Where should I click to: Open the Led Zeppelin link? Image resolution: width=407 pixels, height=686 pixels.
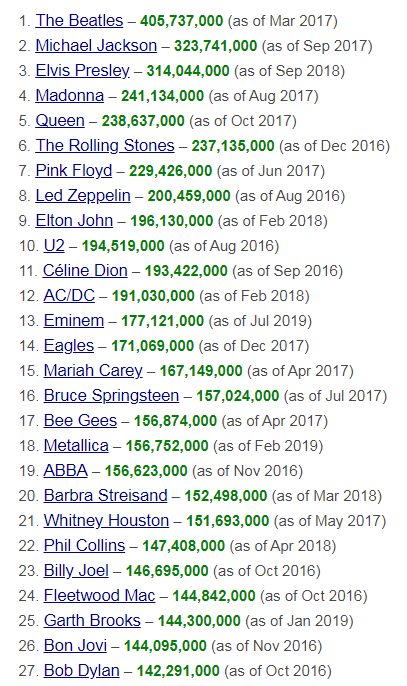click(83, 195)
